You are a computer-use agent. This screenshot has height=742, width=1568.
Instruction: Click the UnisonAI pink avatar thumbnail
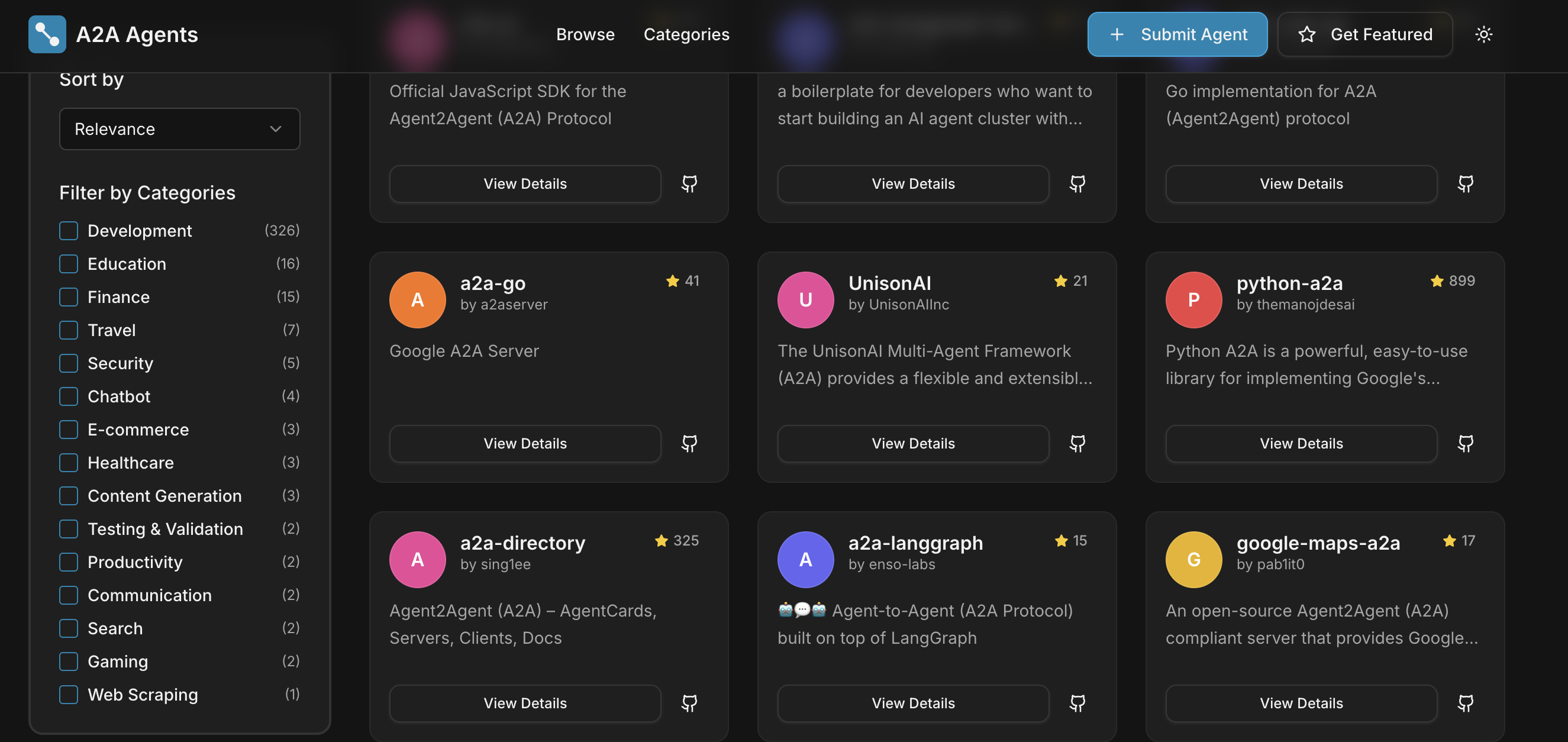(x=805, y=300)
